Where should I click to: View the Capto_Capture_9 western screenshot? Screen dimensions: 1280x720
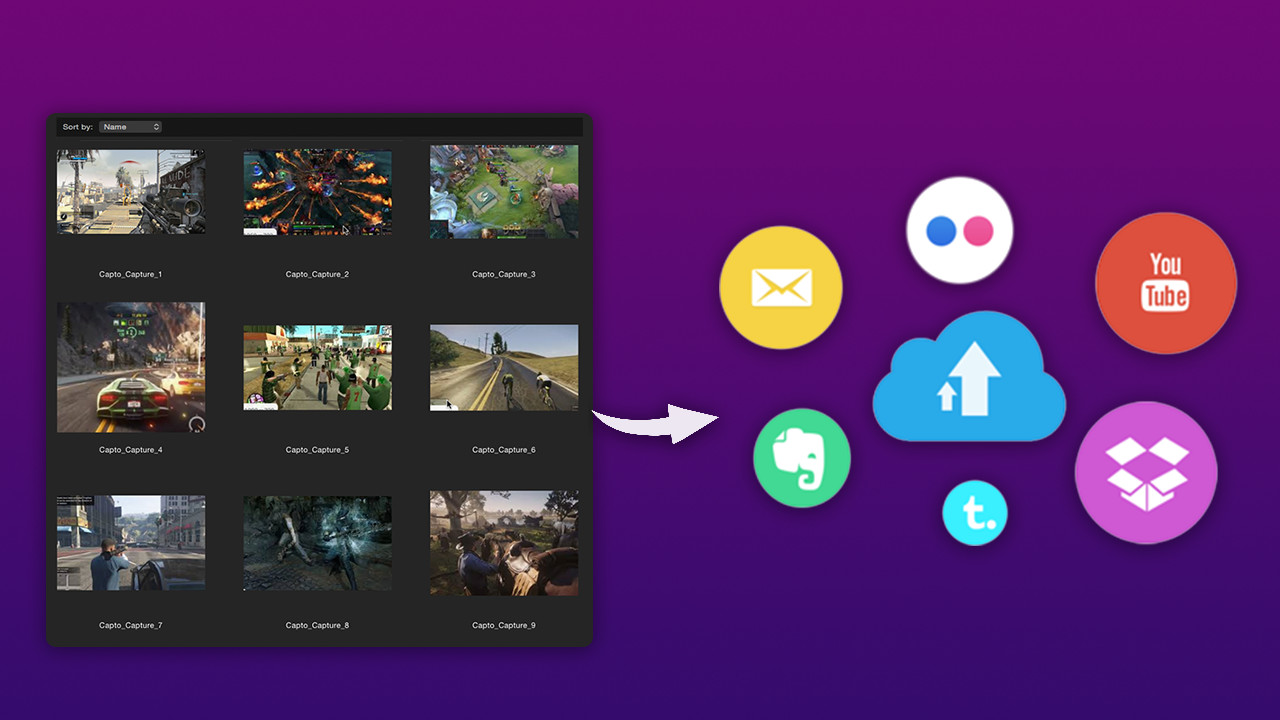click(503, 542)
